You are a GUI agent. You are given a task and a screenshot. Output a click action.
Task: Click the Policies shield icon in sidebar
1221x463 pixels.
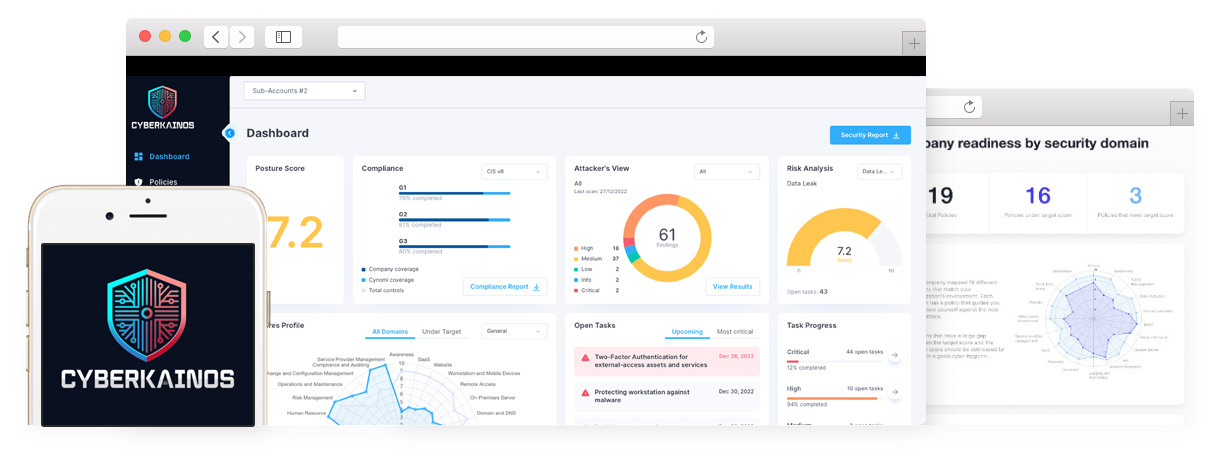[138, 182]
